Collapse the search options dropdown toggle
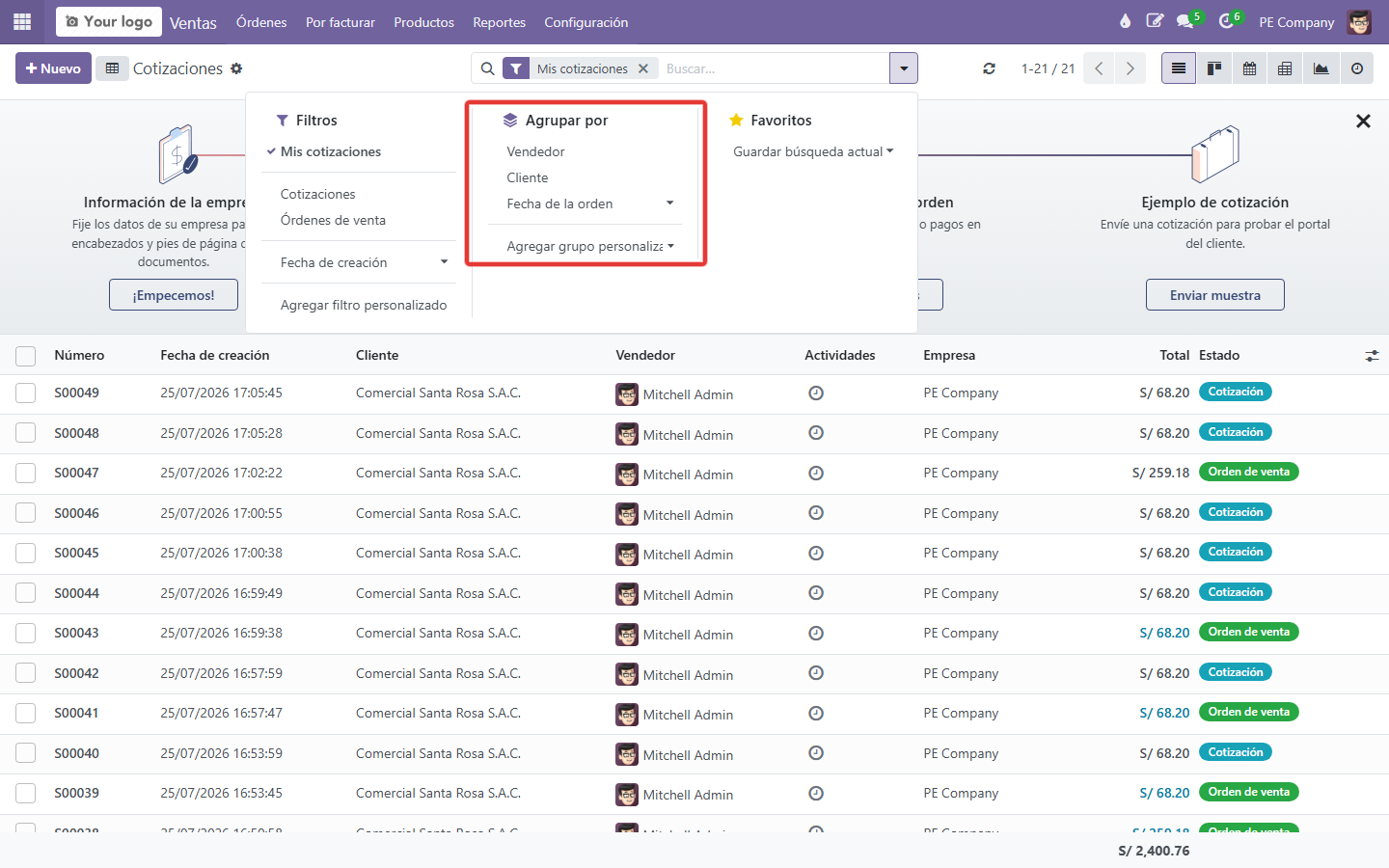Viewport: 1389px width, 868px height. 904,68
